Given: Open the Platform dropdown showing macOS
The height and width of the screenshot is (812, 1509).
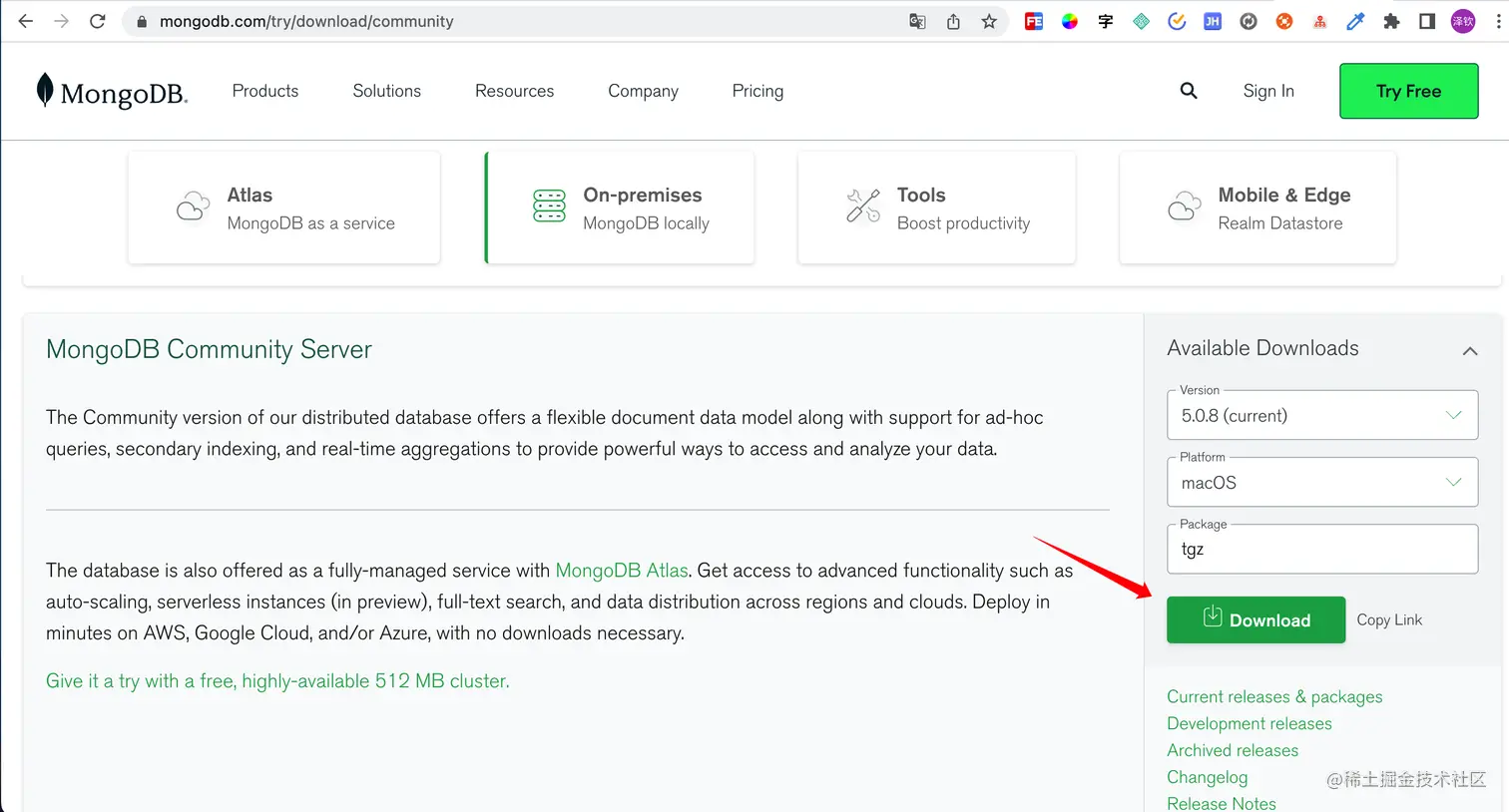Looking at the screenshot, I should click(1322, 482).
